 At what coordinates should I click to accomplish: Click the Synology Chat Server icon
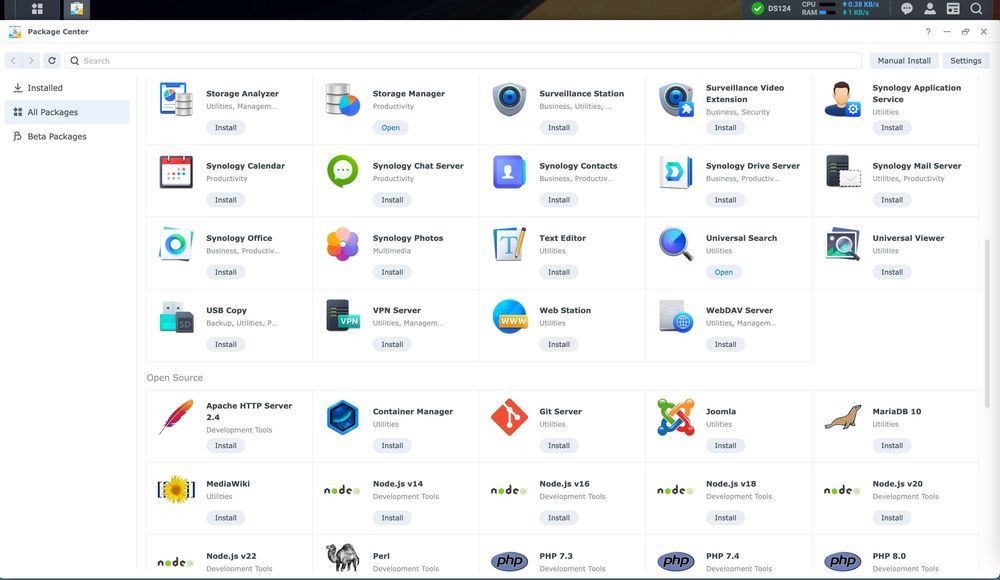(342, 172)
